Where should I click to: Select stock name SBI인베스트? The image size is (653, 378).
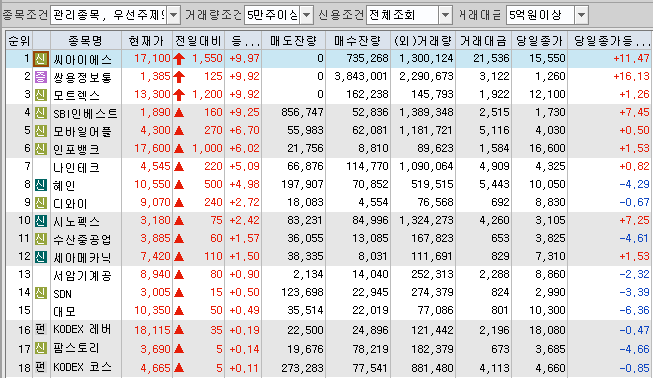pyautogui.click(x=85, y=113)
